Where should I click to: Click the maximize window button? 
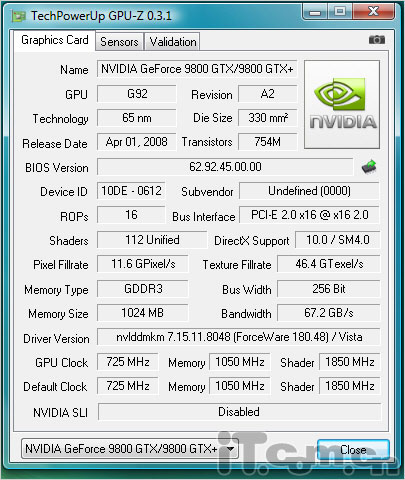[x=340, y=12]
